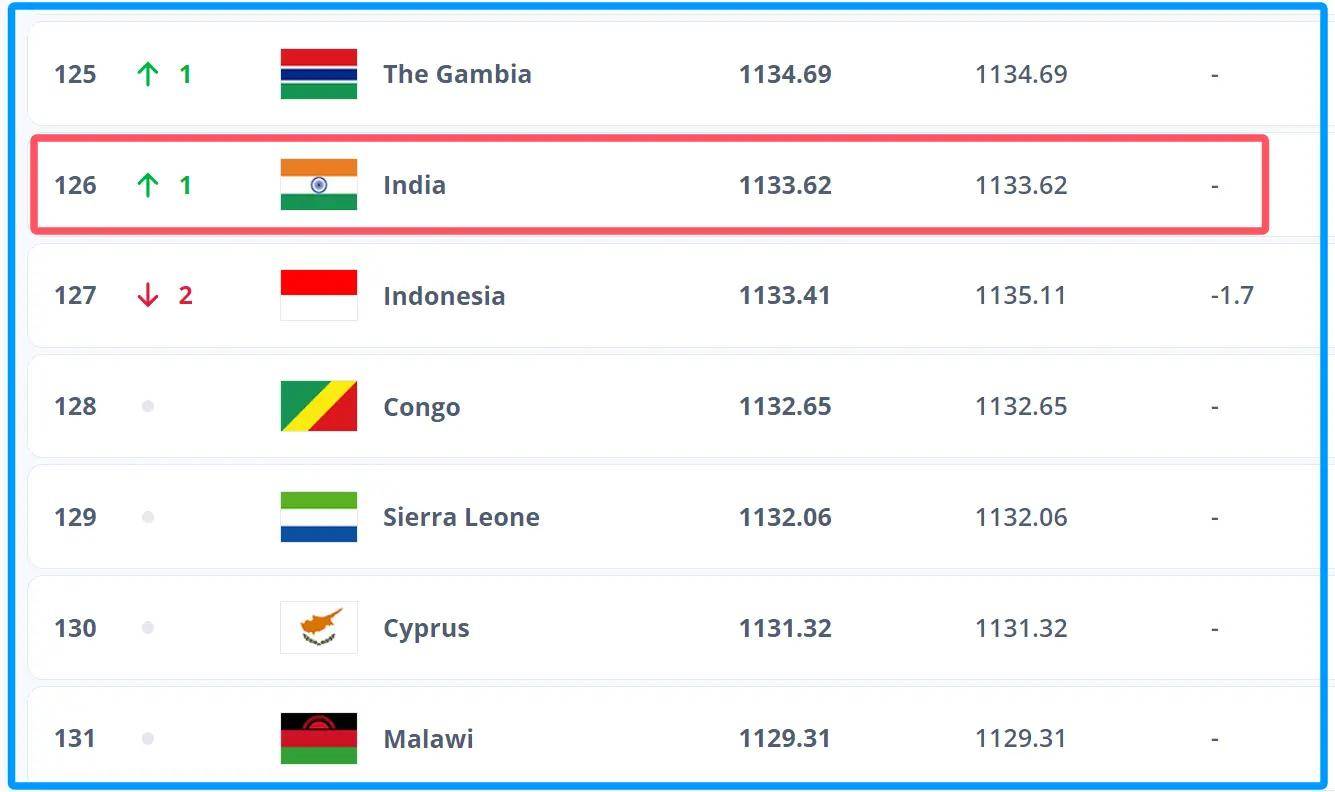This screenshot has width=1335, height=792.
Task: Click Sierra Leone team name
Action: click(x=461, y=517)
